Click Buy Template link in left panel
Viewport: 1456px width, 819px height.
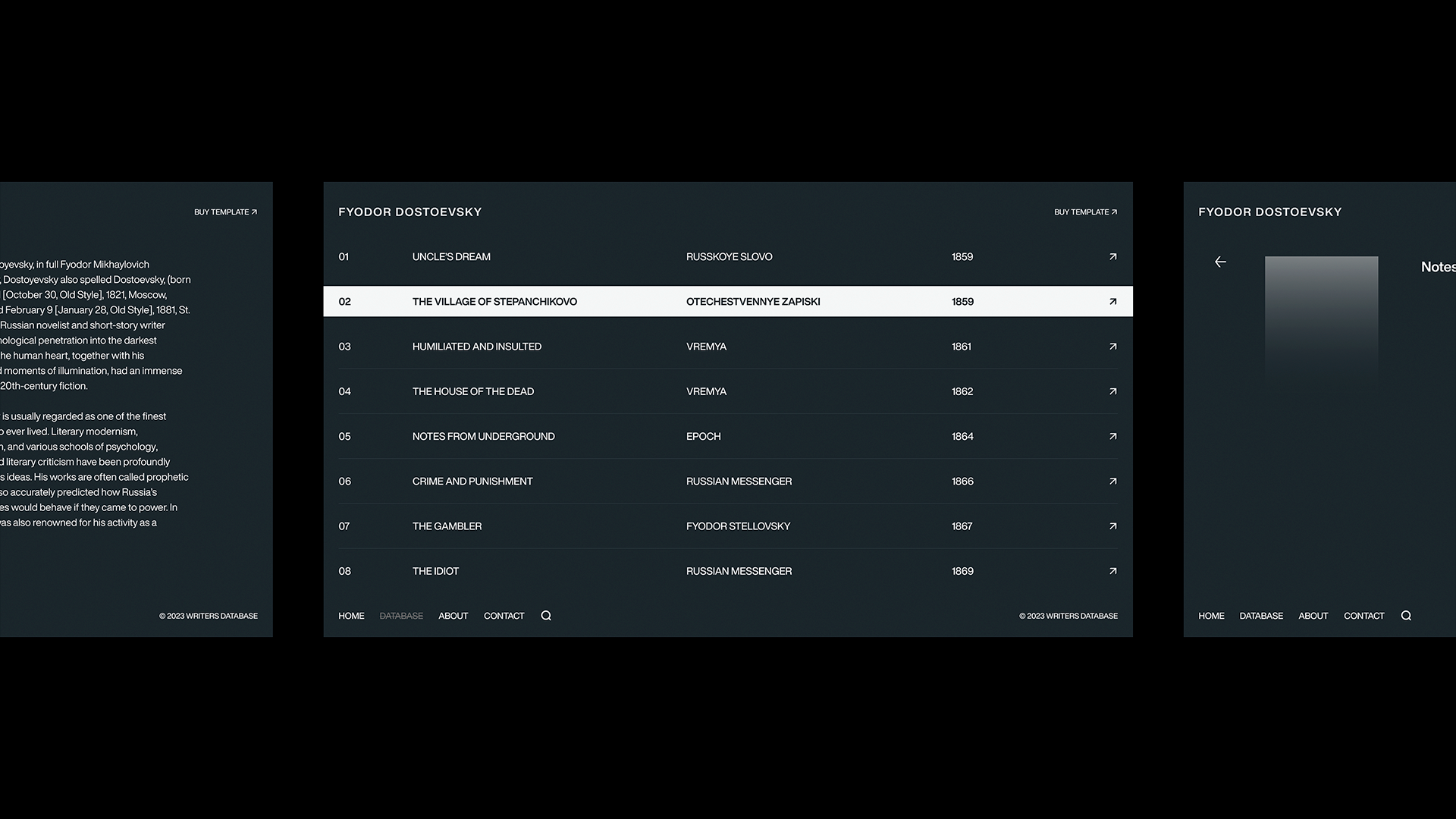click(225, 212)
